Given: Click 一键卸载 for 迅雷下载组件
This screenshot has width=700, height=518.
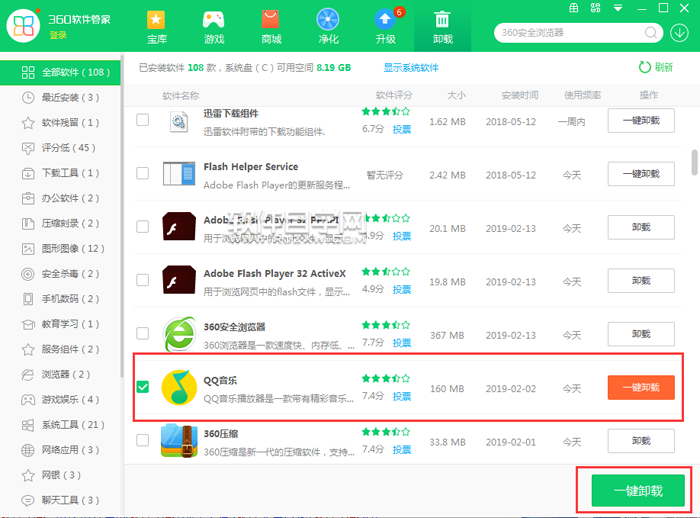Looking at the screenshot, I should [x=641, y=121].
